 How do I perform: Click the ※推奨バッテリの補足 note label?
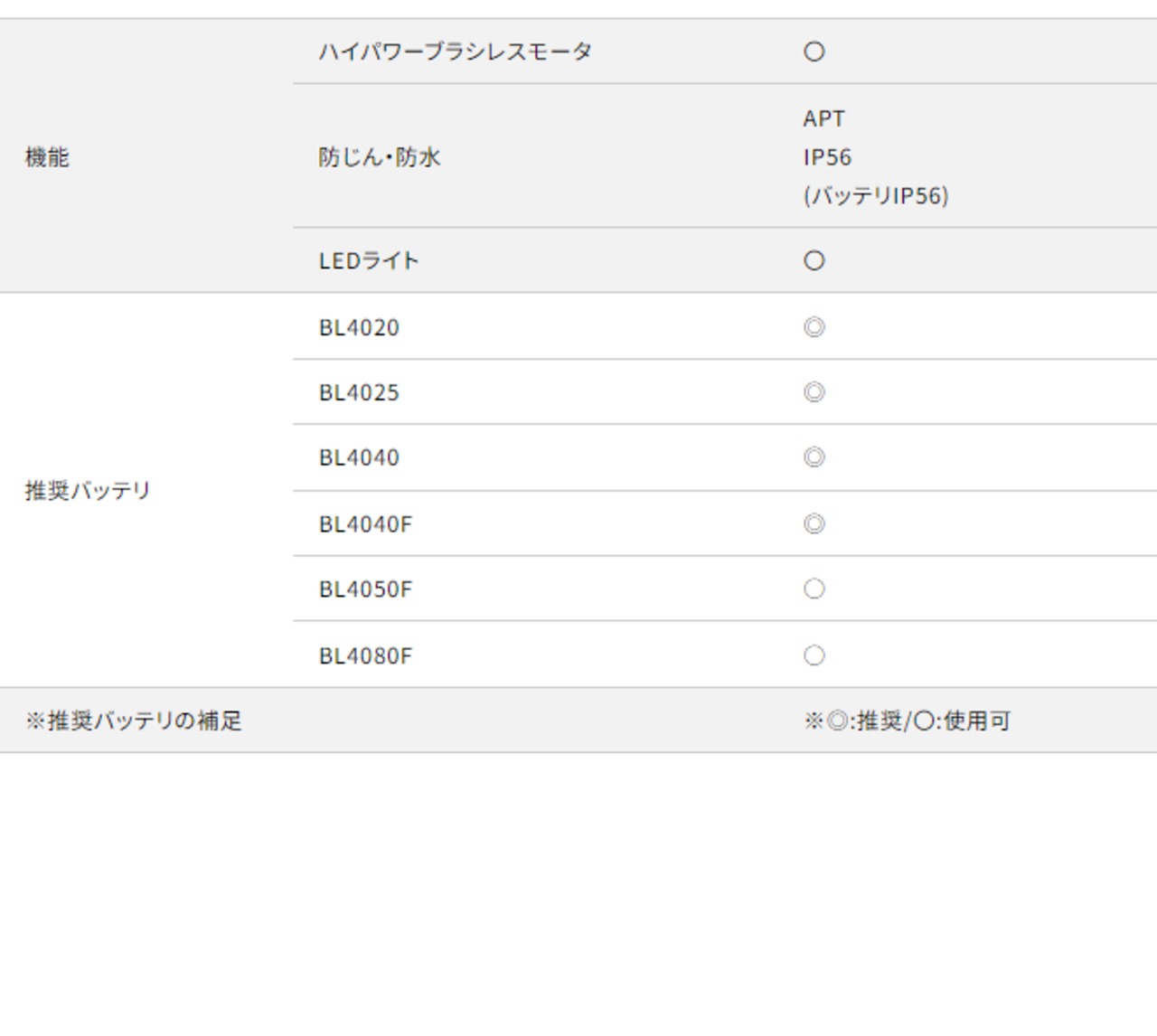click(134, 720)
